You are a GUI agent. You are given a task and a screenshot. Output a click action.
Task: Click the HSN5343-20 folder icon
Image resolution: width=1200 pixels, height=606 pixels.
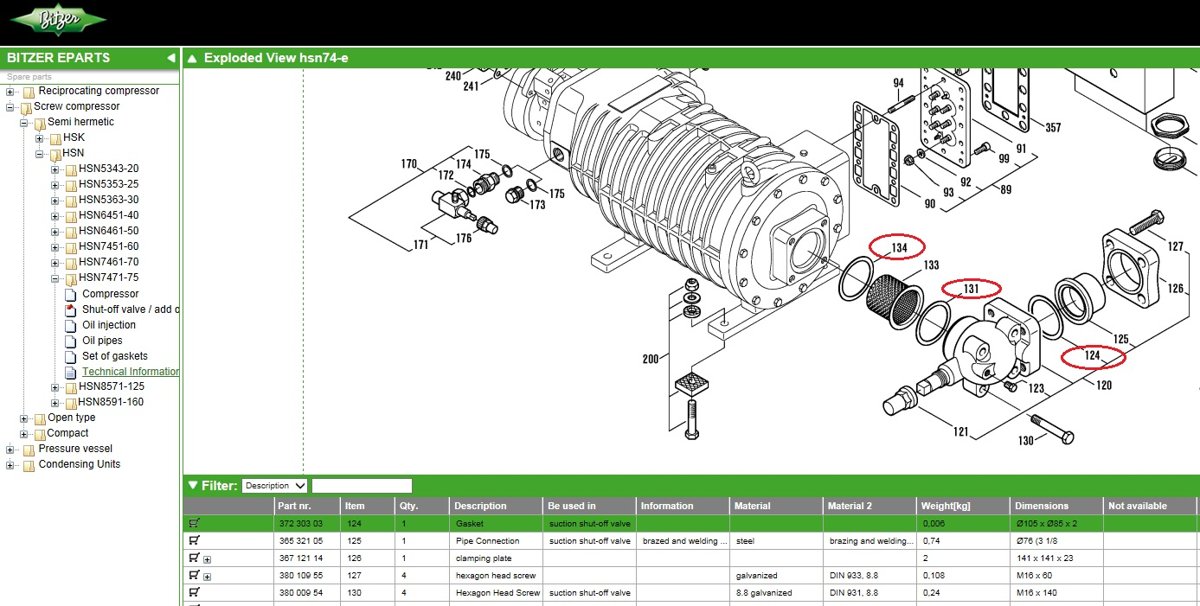coord(71,170)
